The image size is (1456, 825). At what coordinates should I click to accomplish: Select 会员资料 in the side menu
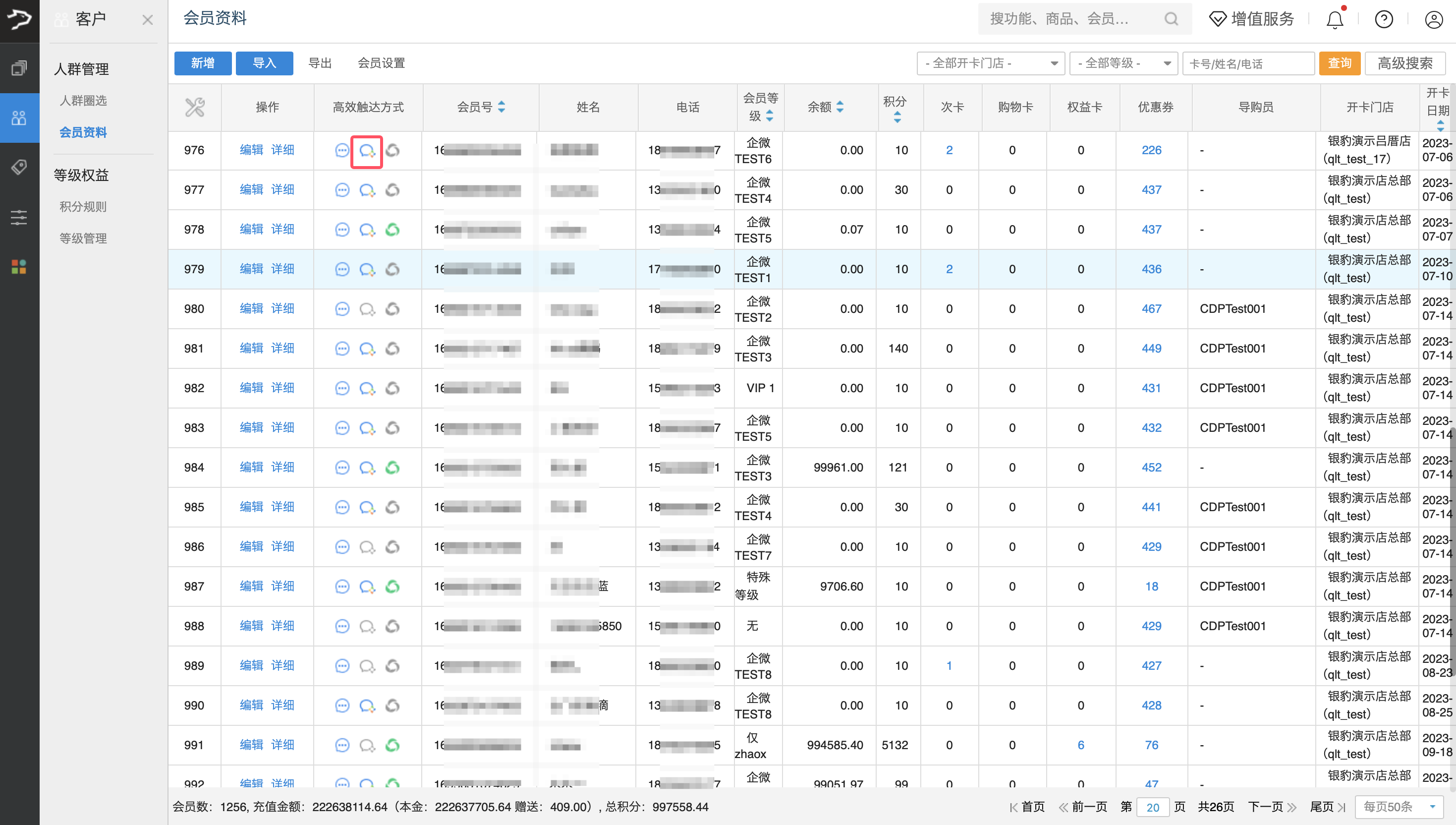[x=83, y=132]
